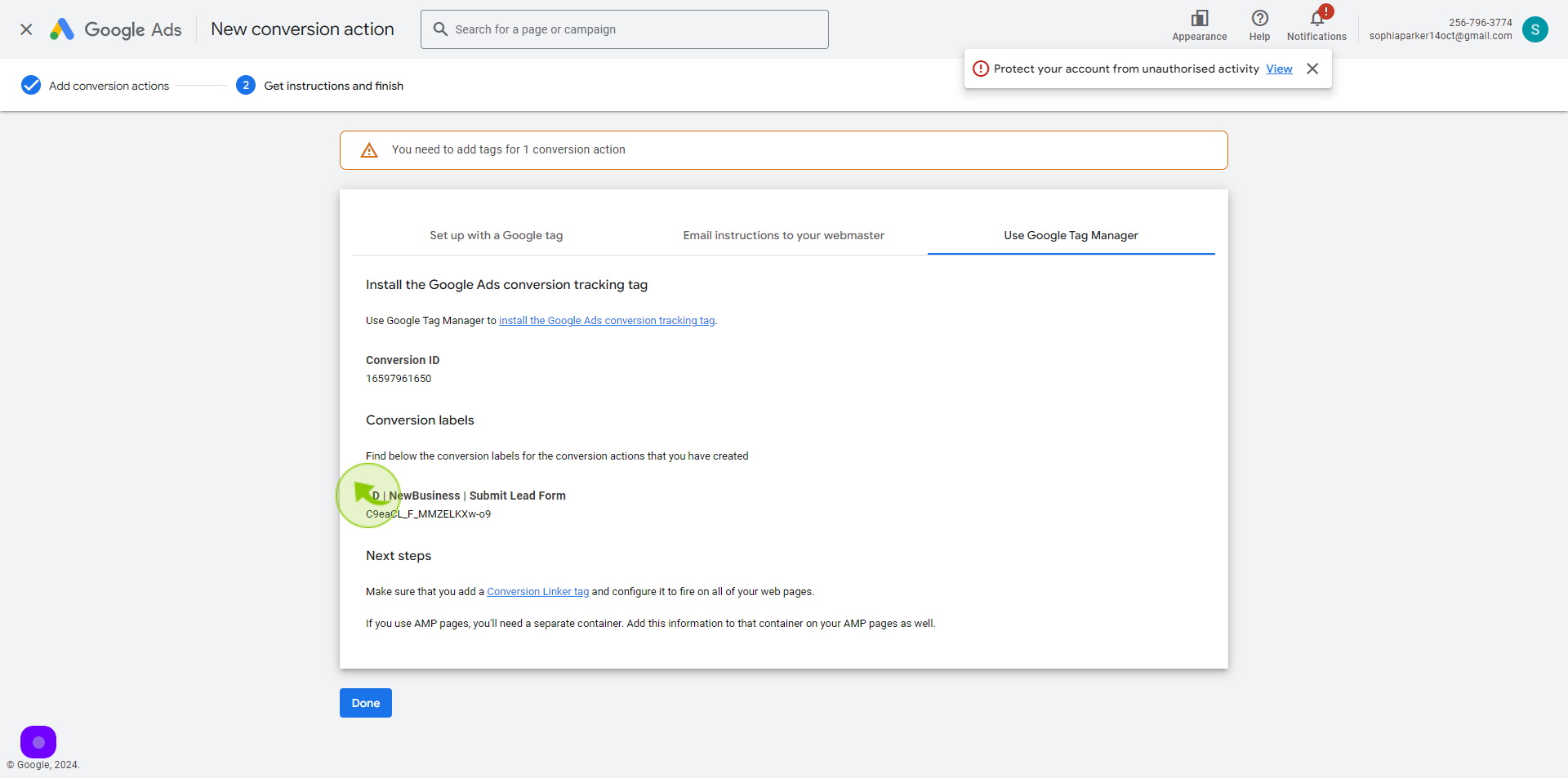The height and width of the screenshot is (778, 1568).
Task: Open the Conversion Linker tag link
Action: [x=537, y=592]
